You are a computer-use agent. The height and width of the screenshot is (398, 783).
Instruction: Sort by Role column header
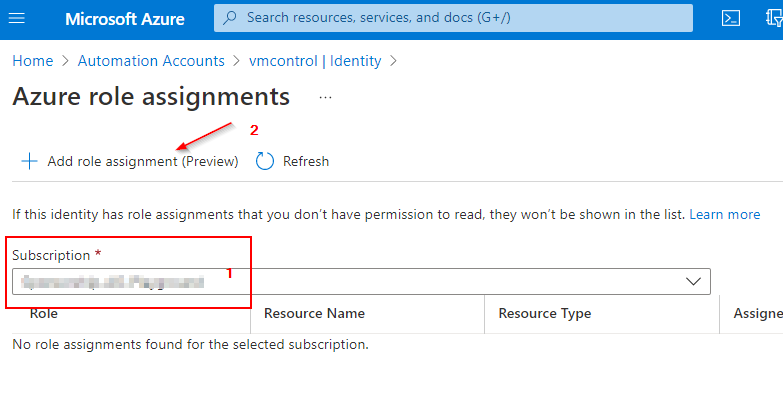tap(43, 314)
